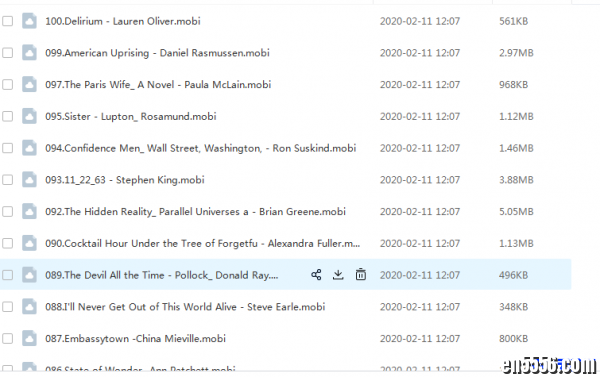This screenshot has width=600, height=377.
Task: Click the file icon for 099.American Uprising
Action: 29,53
